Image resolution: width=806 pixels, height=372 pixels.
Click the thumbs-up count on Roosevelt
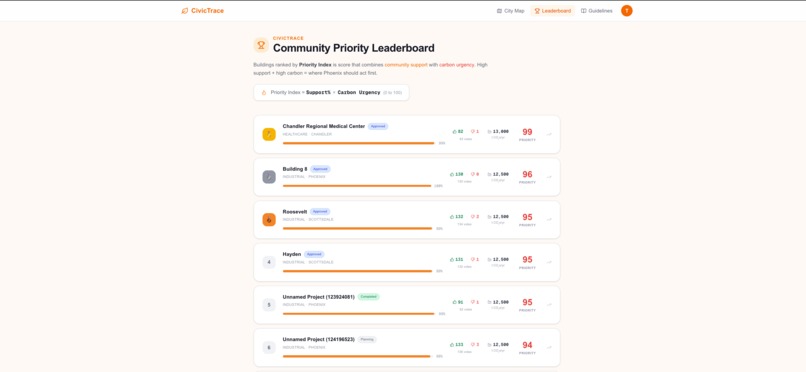(456, 217)
